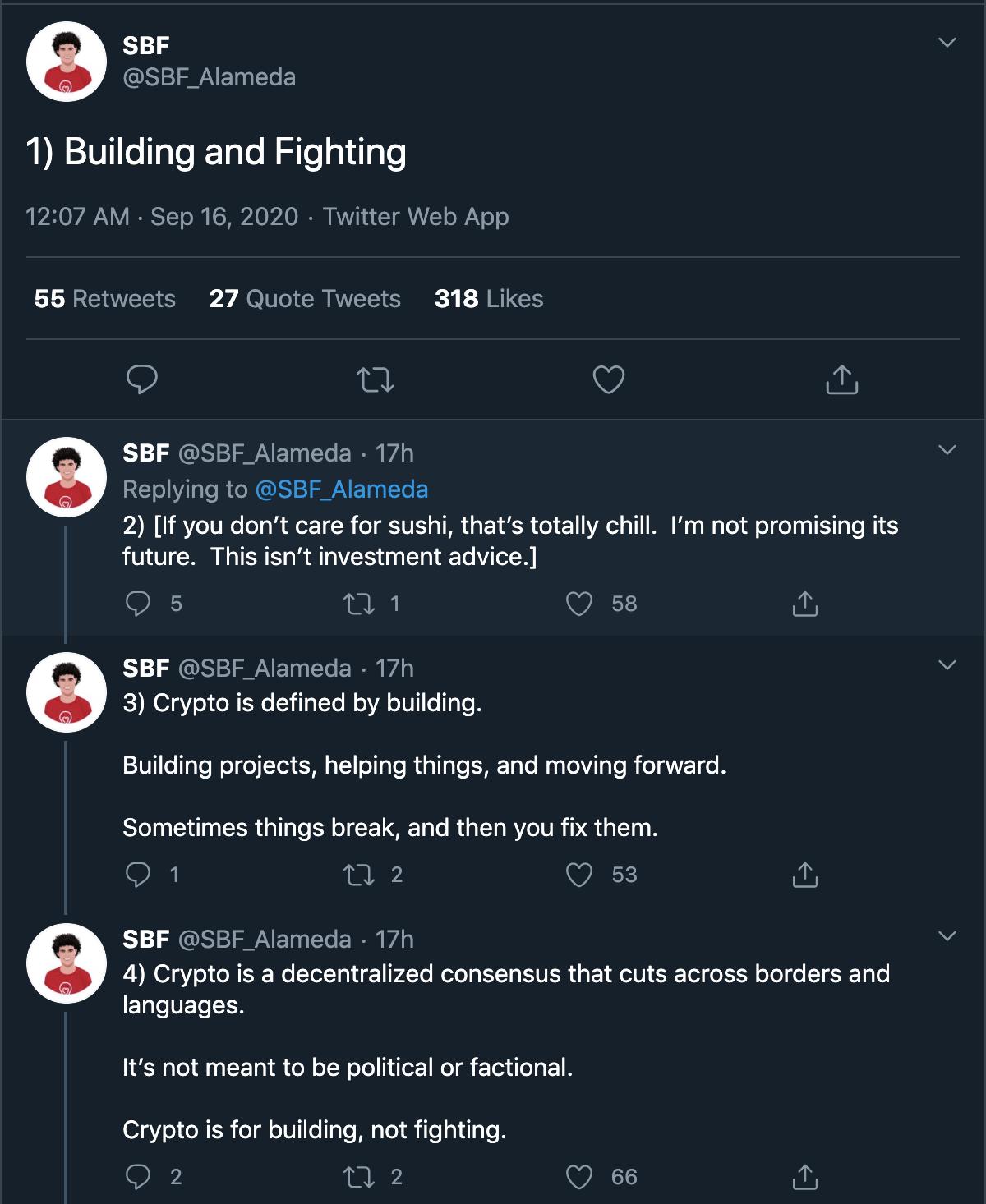Image resolution: width=986 pixels, height=1204 pixels.
Task: Click SBF's profile avatar on main tweet
Action: coord(67,62)
